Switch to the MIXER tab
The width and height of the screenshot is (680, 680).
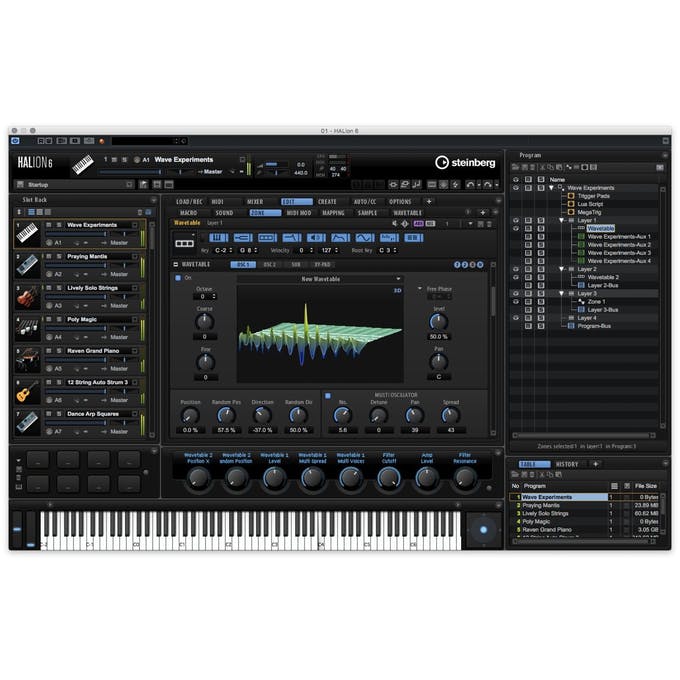255,202
